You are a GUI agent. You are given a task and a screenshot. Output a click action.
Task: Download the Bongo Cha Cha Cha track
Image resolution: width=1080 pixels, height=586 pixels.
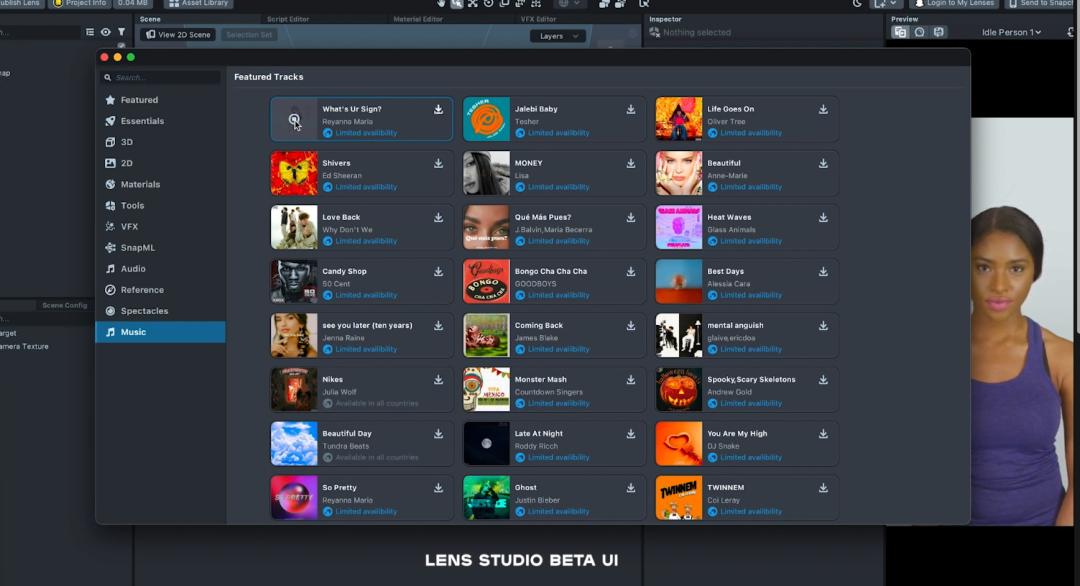pos(630,272)
